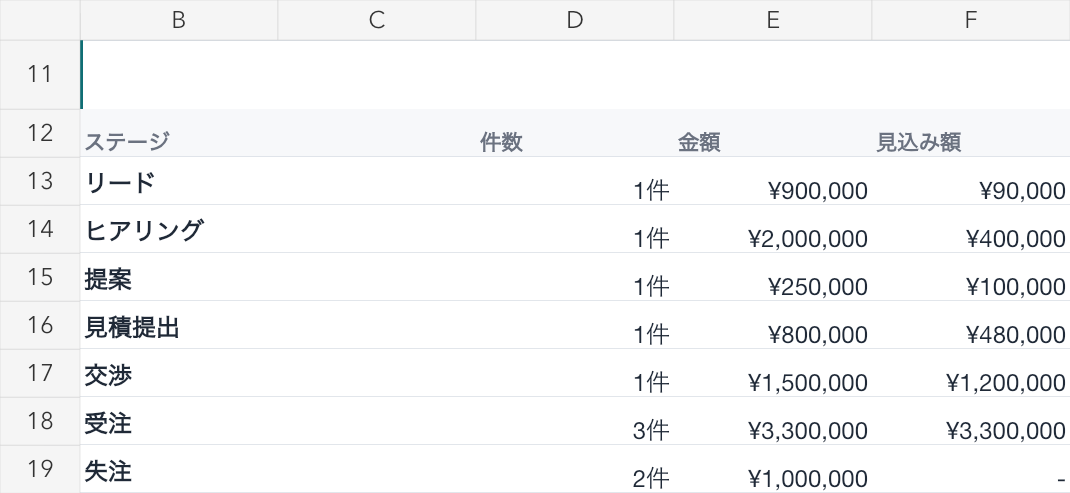Click the 1件 count in 交渉 row

pos(575,373)
